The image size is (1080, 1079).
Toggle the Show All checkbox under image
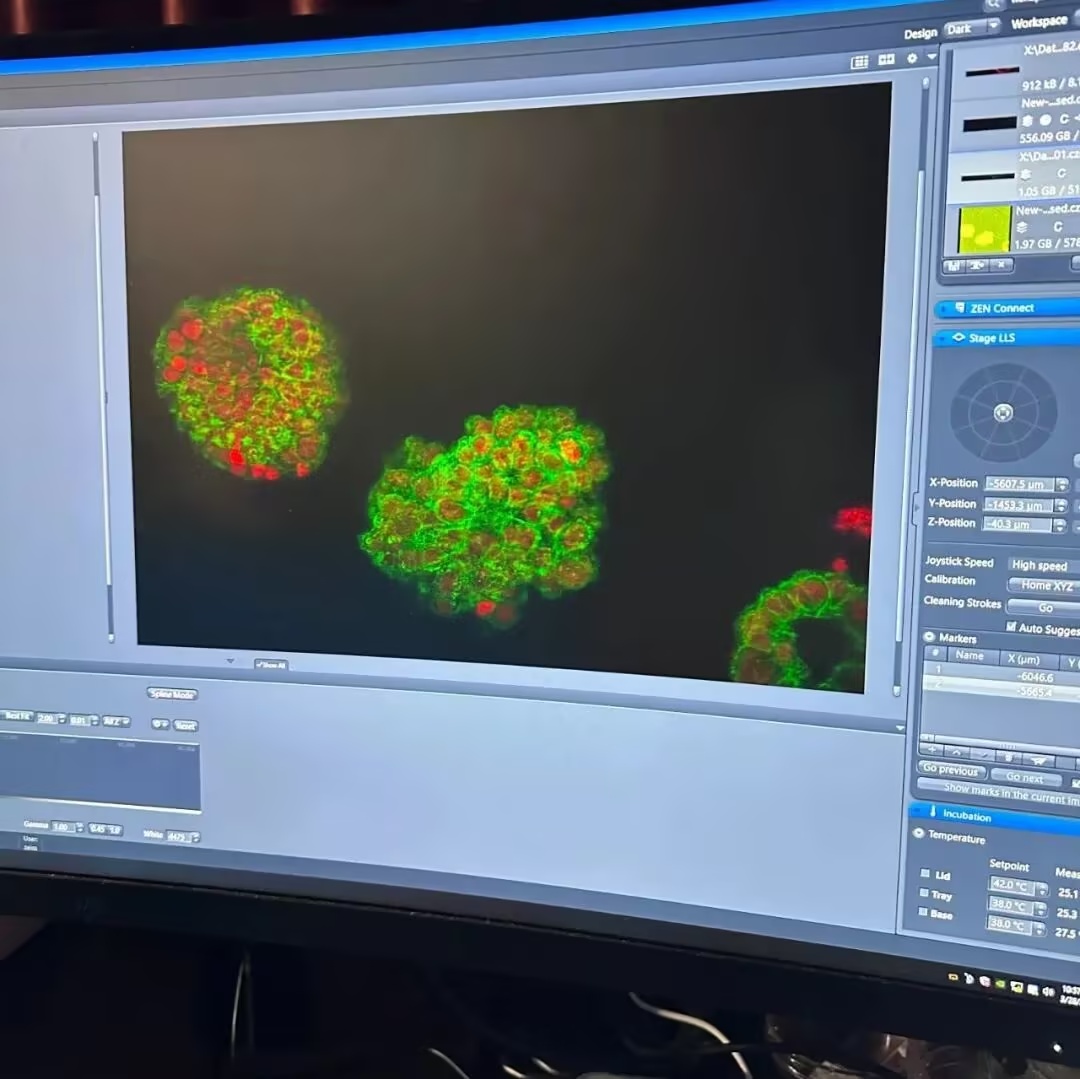(x=271, y=664)
